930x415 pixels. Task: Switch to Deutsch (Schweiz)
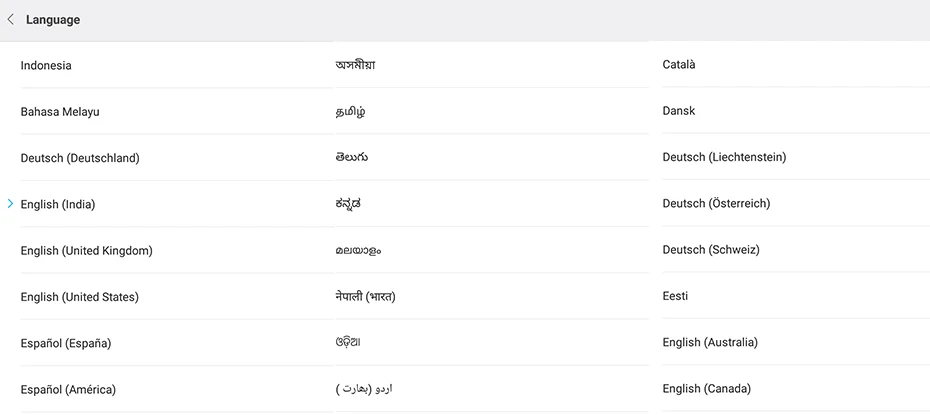(x=711, y=249)
